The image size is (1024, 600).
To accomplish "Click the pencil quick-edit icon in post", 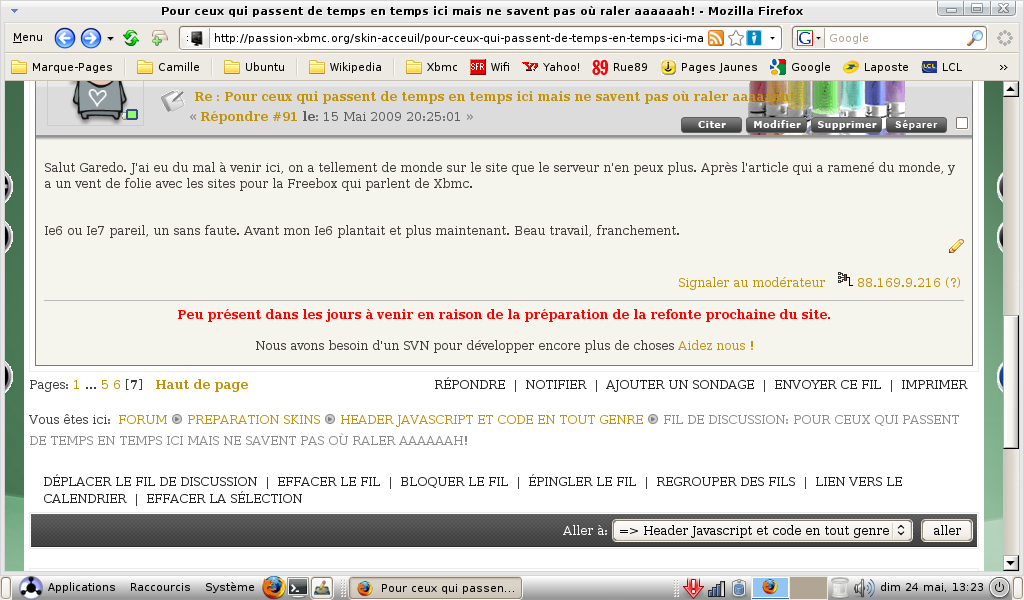I will pos(956,246).
